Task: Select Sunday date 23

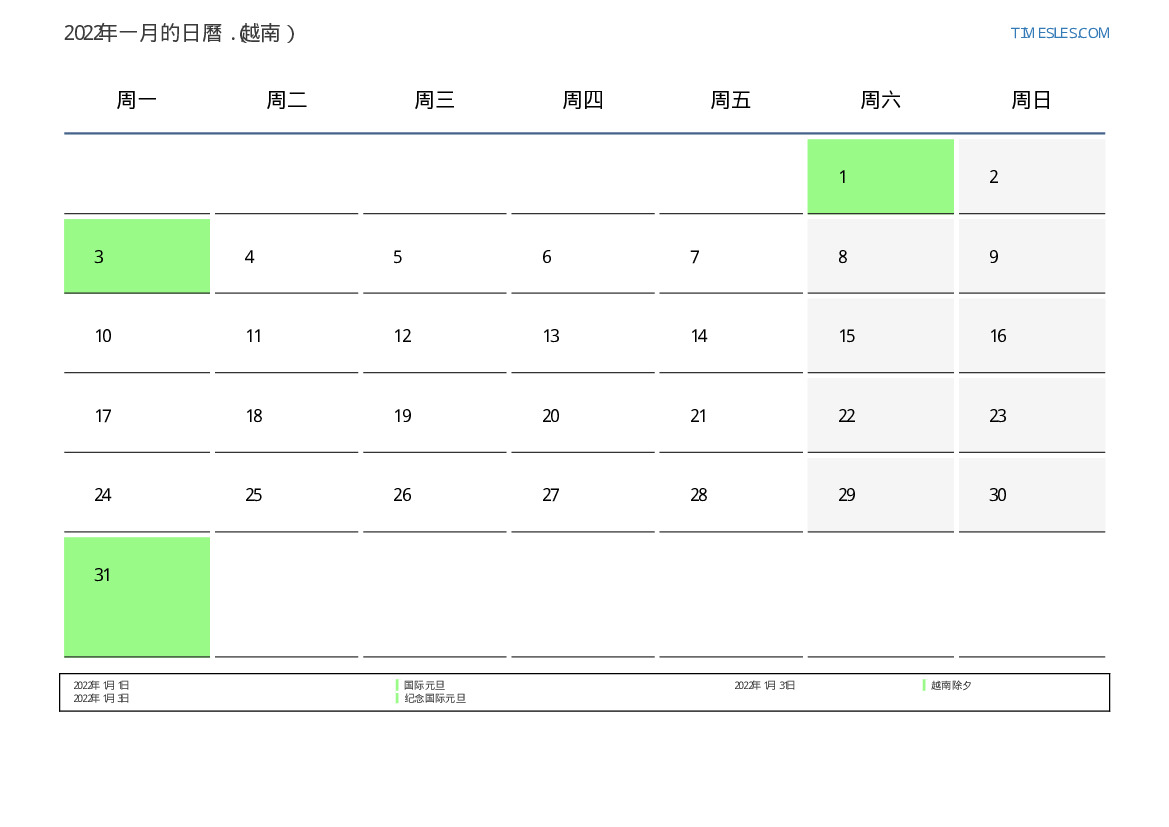Action: coord(1032,415)
